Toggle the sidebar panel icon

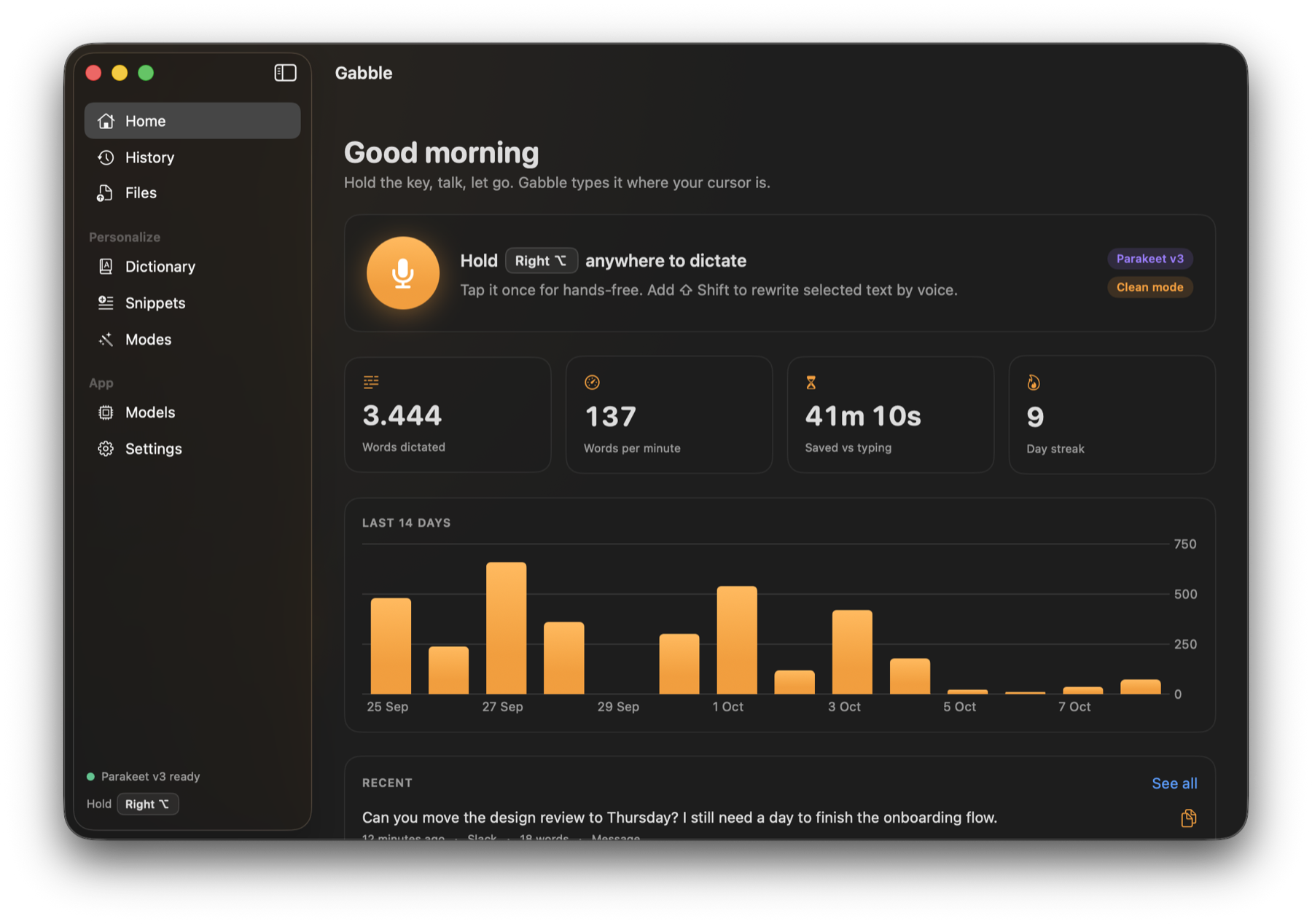(285, 73)
